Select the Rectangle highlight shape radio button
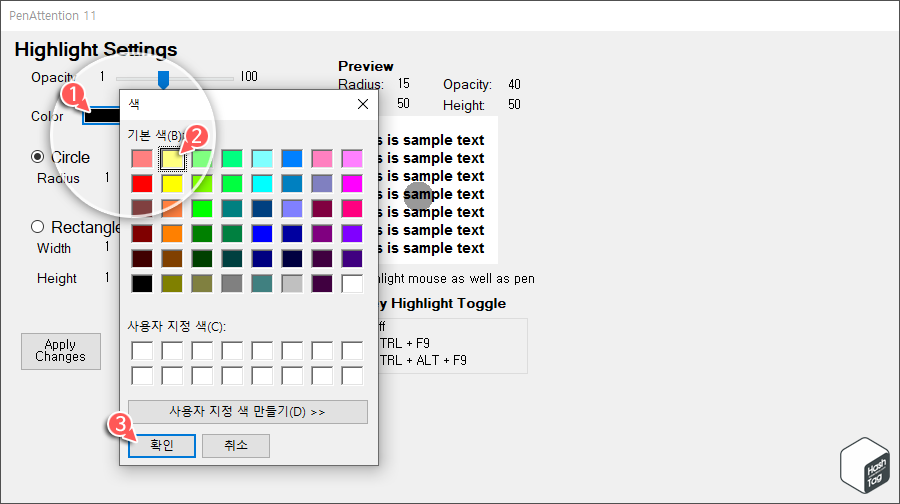 pyautogui.click(x=37, y=227)
